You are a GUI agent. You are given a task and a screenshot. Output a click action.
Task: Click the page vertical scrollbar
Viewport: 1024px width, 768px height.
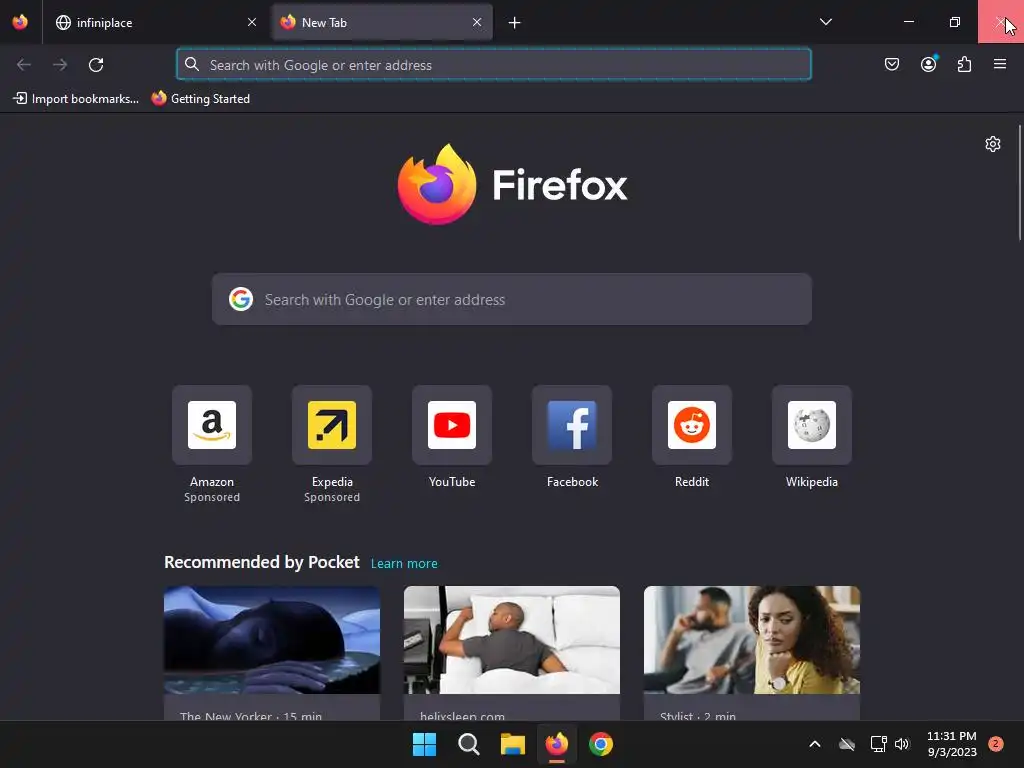click(x=1019, y=183)
